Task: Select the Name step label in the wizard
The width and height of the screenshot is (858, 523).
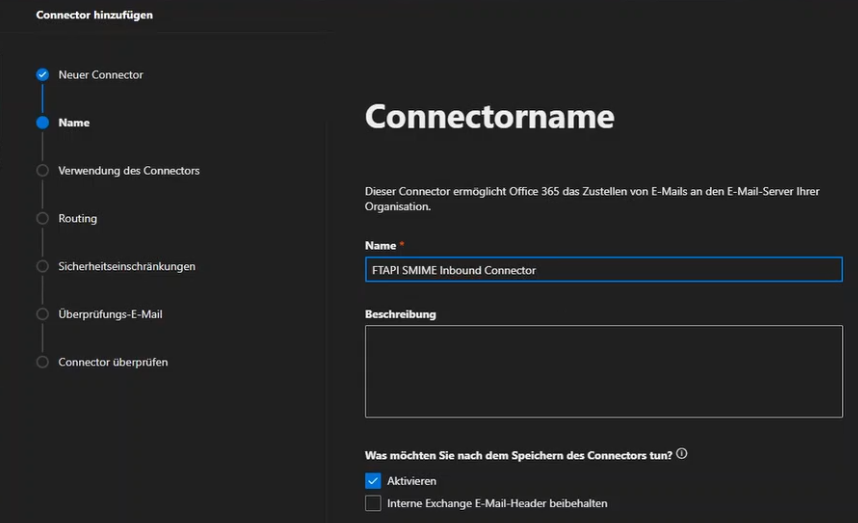Action: pyautogui.click(x=74, y=123)
